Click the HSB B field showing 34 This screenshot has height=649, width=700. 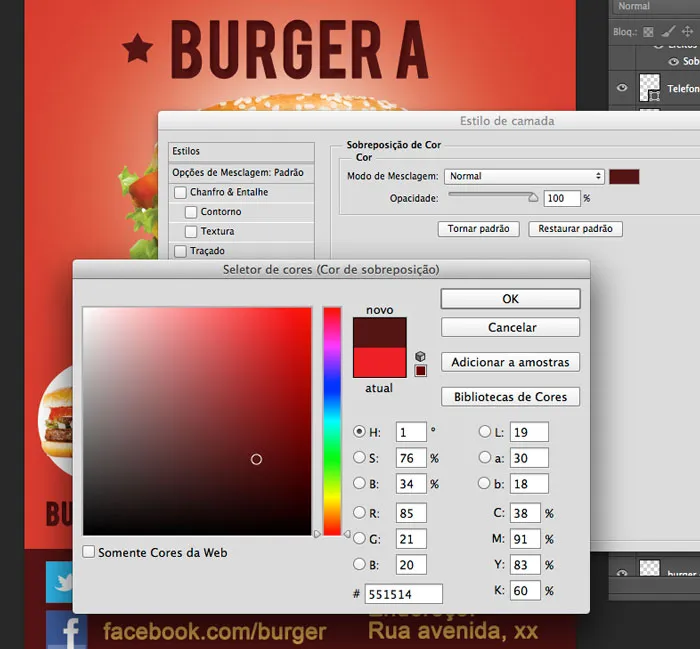(x=411, y=483)
